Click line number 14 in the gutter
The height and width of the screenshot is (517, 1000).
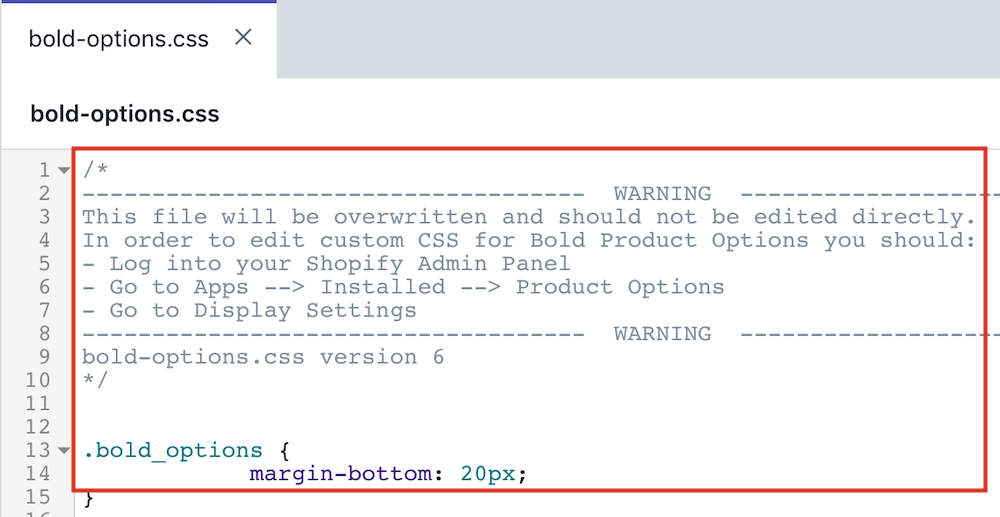pos(38,474)
